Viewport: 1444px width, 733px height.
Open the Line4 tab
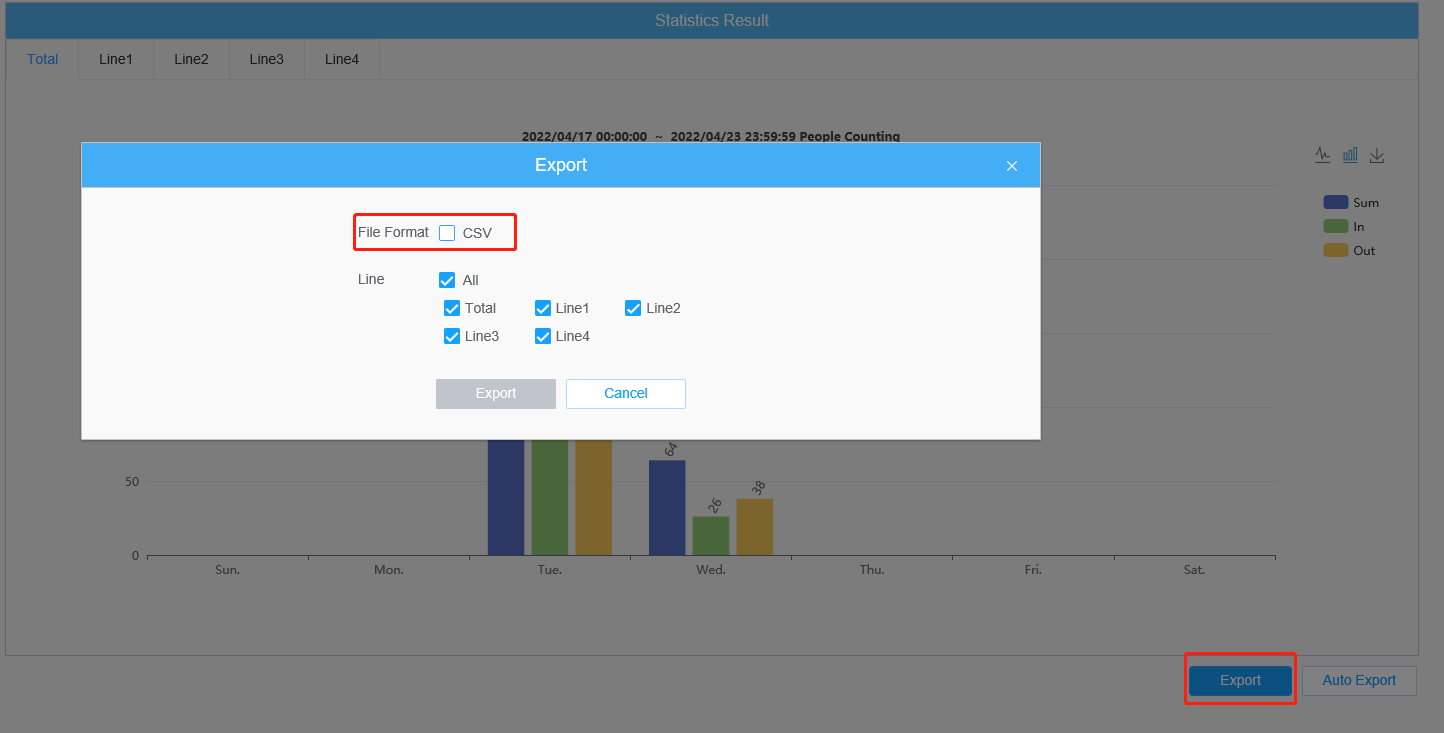pos(342,59)
